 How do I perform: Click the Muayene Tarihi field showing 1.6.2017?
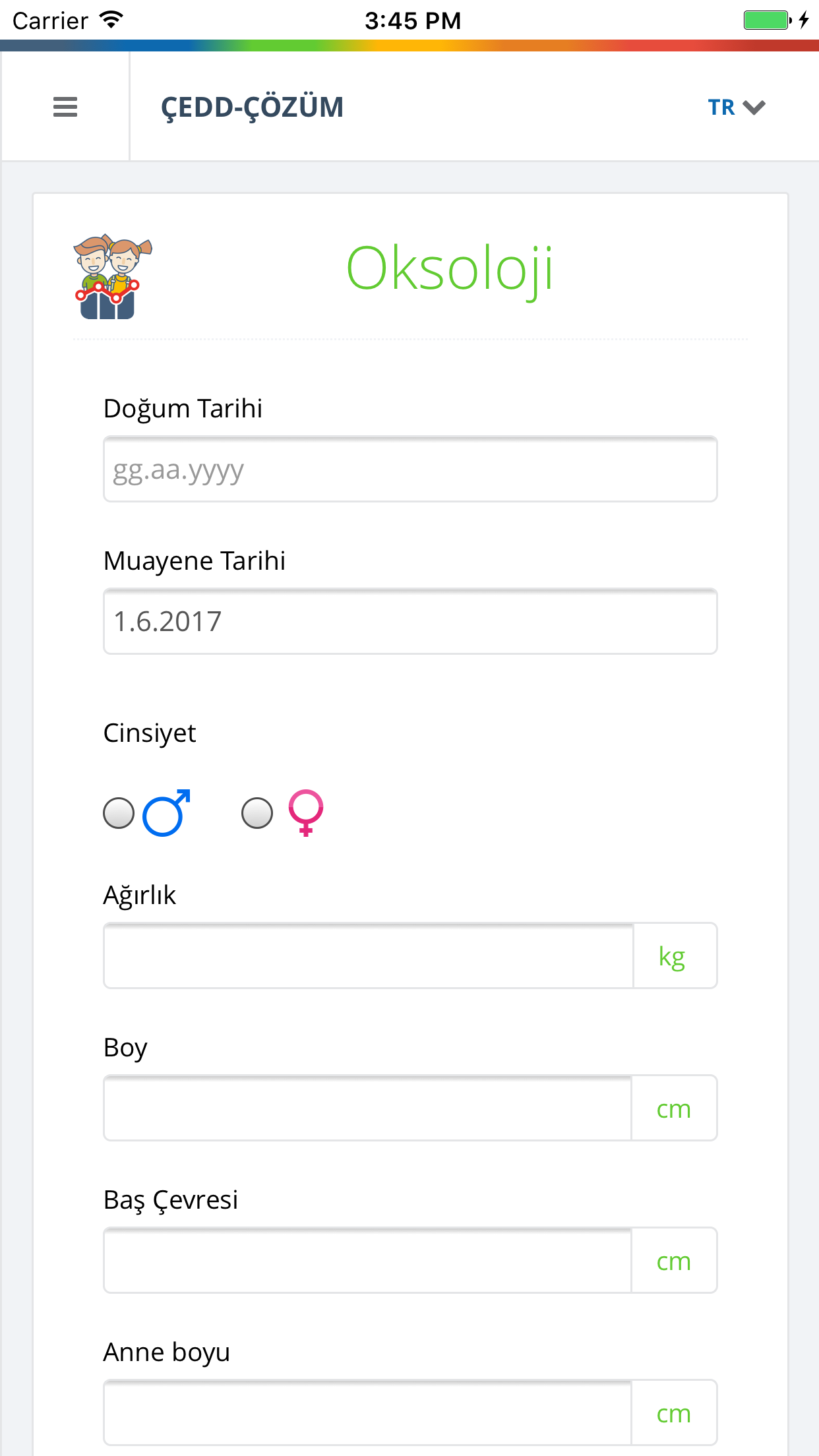click(409, 621)
